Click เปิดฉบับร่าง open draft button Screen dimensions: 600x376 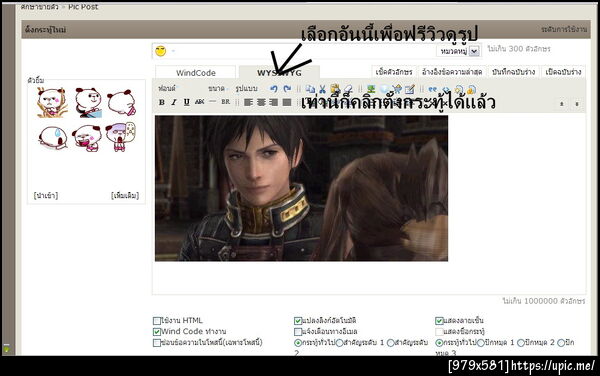click(563, 72)
